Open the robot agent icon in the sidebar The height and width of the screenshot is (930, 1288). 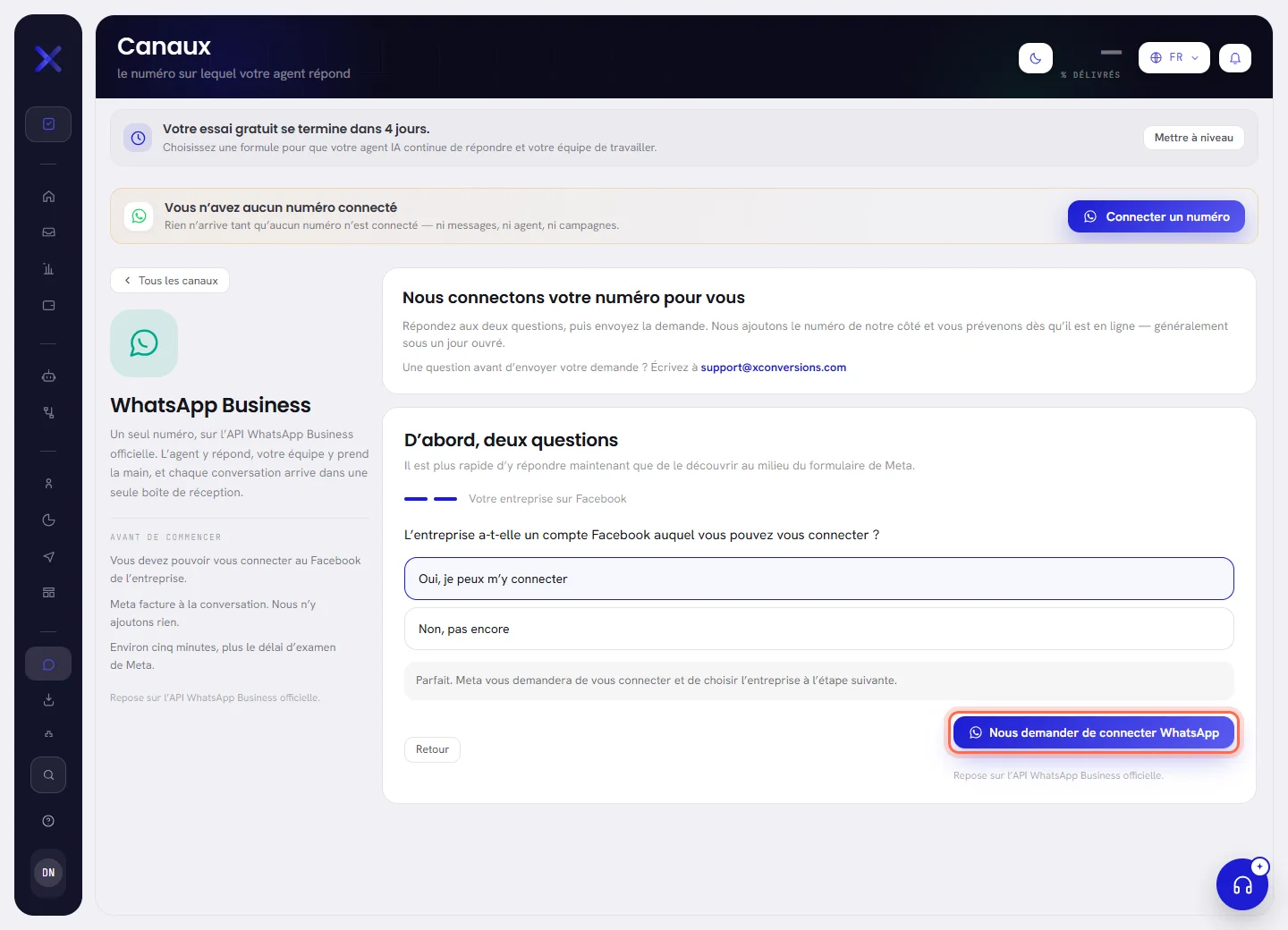[x=48, y=376]
